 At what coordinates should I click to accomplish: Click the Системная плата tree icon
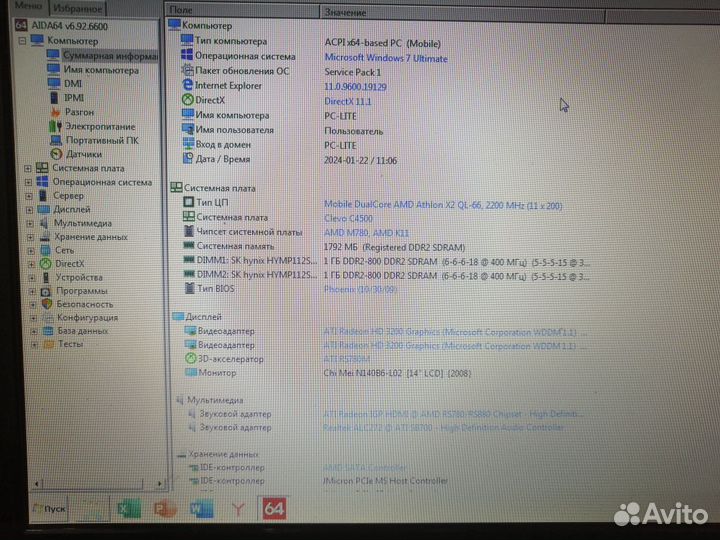coord(42,168)
